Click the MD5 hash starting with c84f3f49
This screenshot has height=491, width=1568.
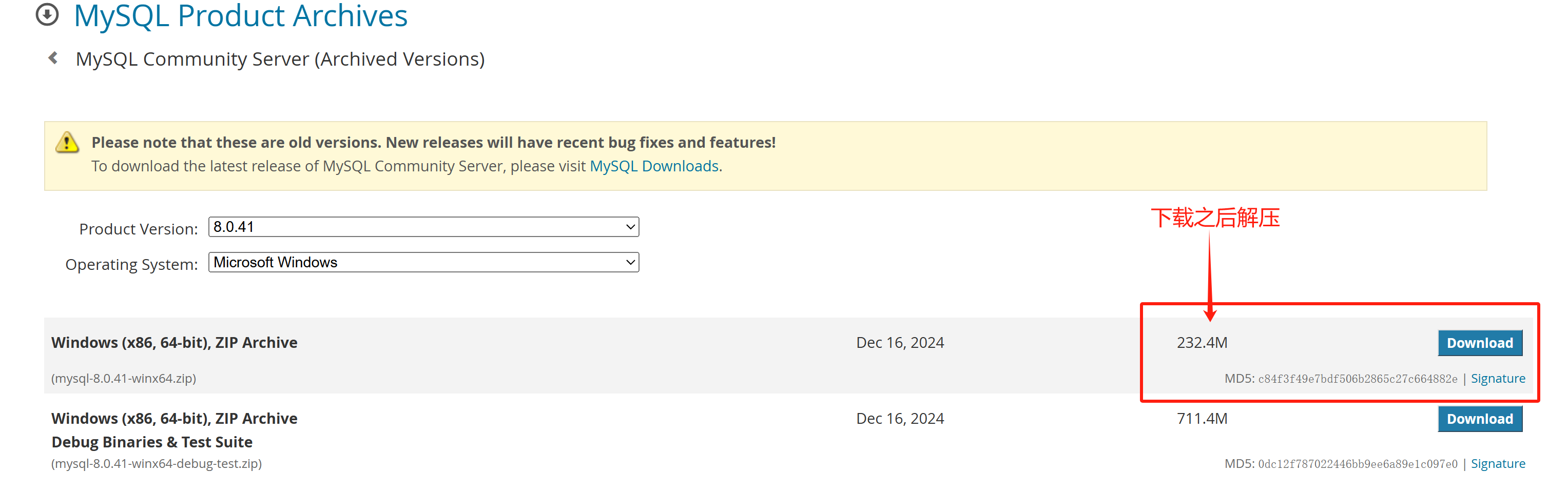click(x=1358, y=379)
